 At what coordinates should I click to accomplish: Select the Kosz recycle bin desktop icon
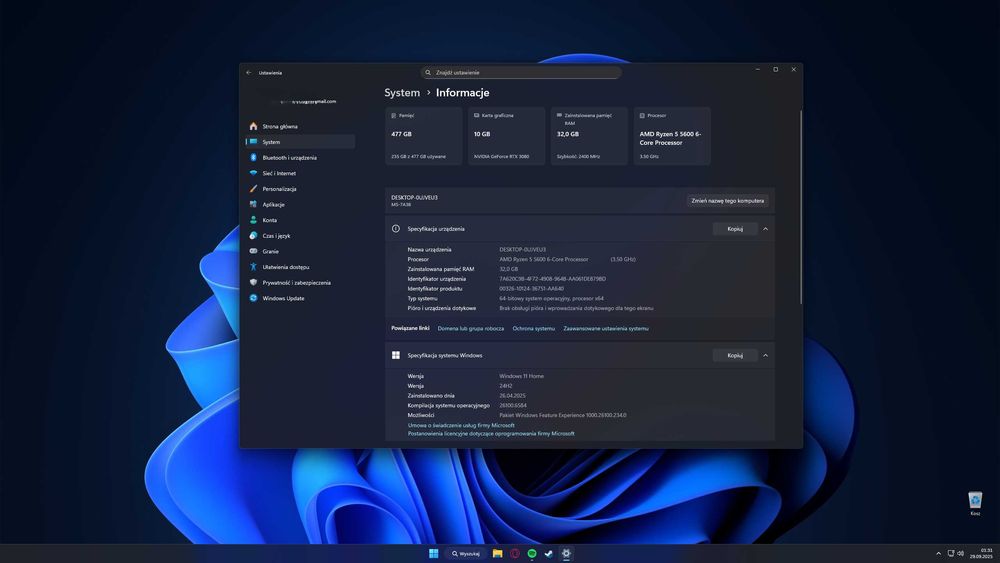click(x=975, y=503)
